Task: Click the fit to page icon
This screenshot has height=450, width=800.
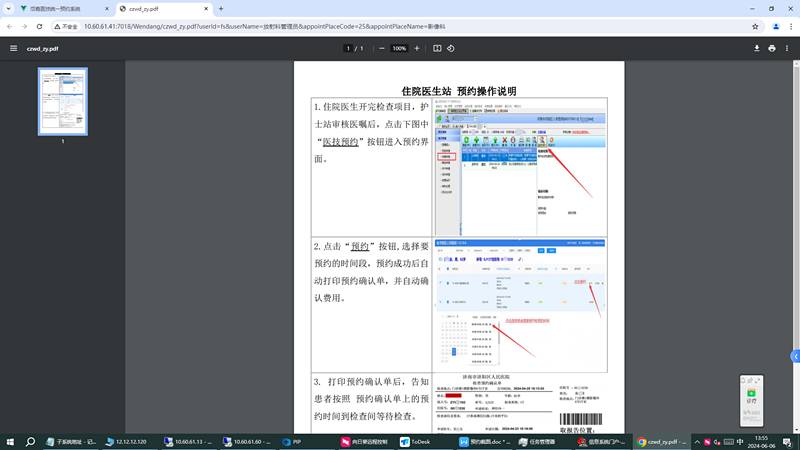Action: pyautogui.click(x=437, y=48)
